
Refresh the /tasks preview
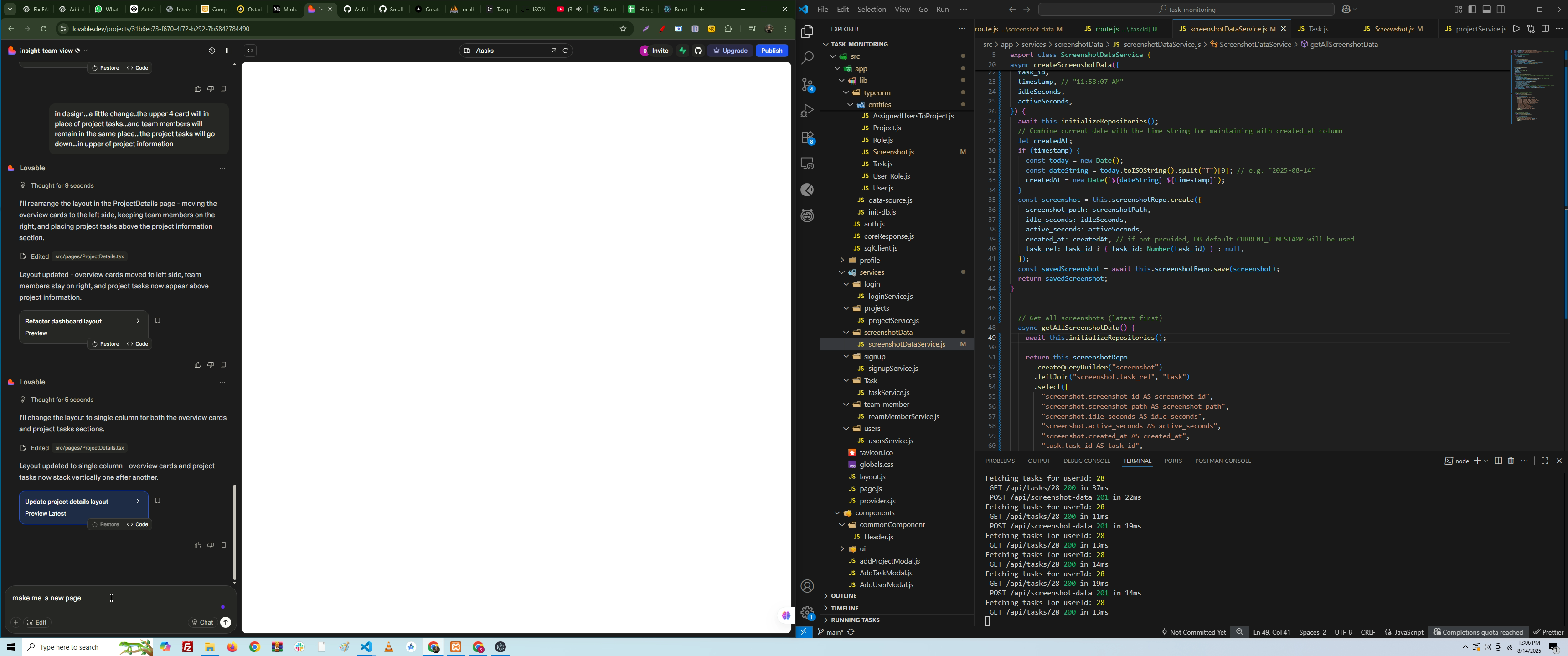click(x=566, y=51)
